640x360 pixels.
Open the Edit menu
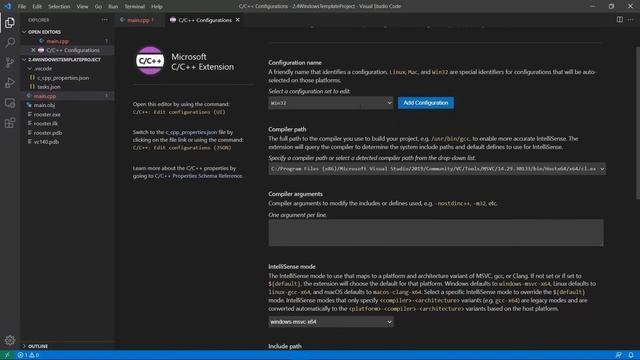[x=37, y=7]
